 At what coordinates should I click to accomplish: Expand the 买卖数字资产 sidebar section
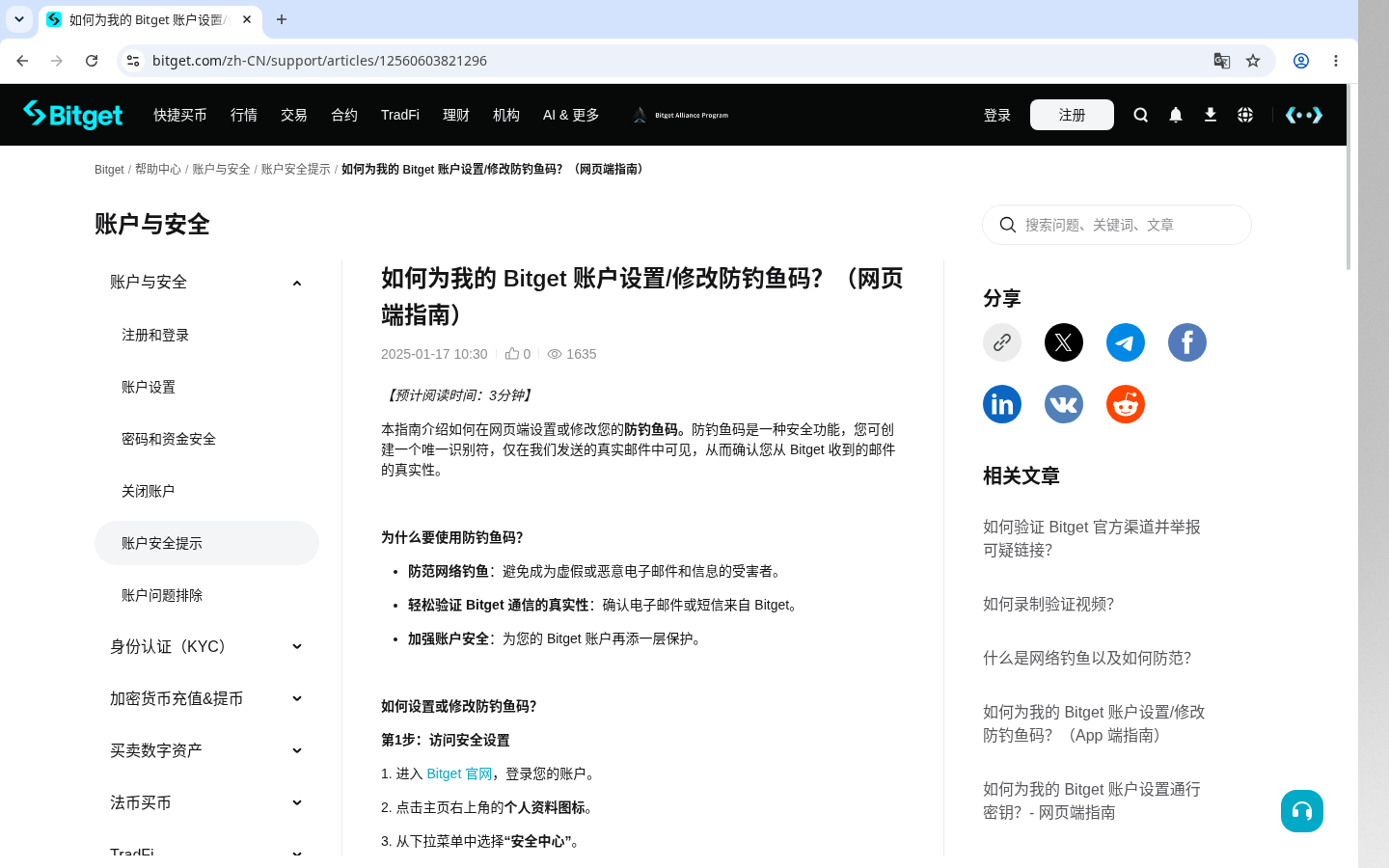[297, 750]
